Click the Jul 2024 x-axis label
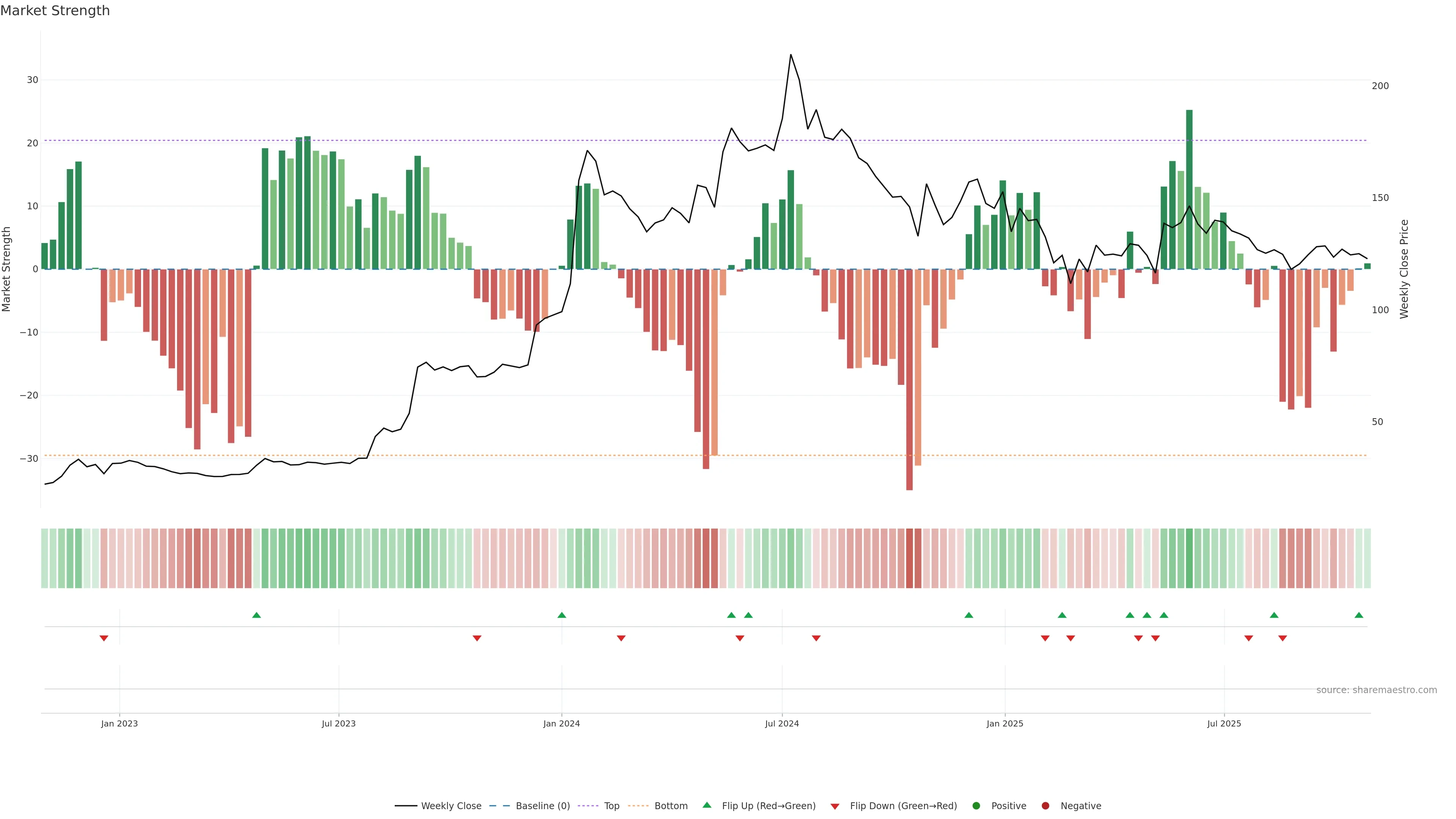 point(782,723)
